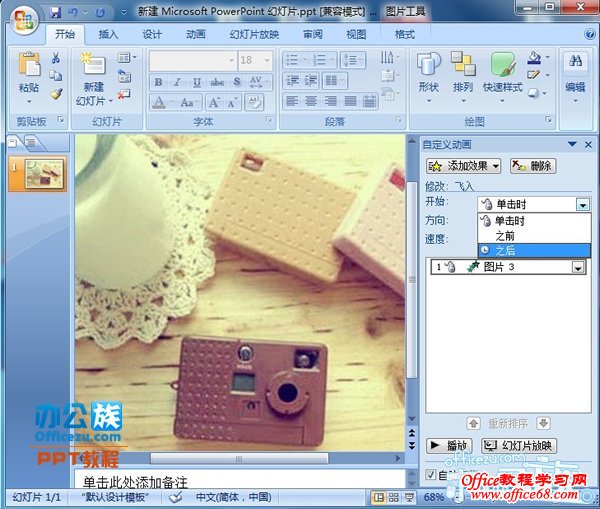Screen dimensions: 600x509
Task: Close the custom animation pane
Action: click(588, 145)
